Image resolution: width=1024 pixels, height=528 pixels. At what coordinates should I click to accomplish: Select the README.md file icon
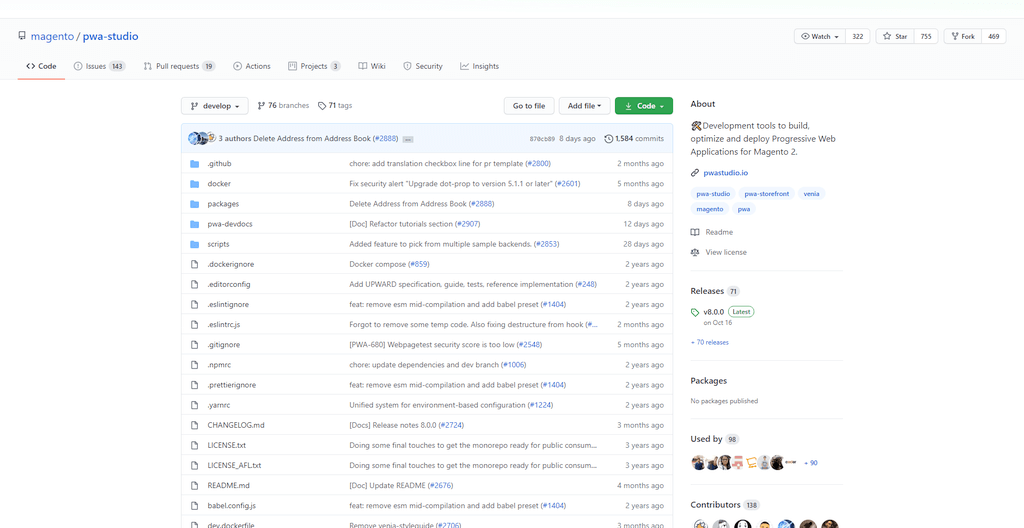(x=194, y=486)
